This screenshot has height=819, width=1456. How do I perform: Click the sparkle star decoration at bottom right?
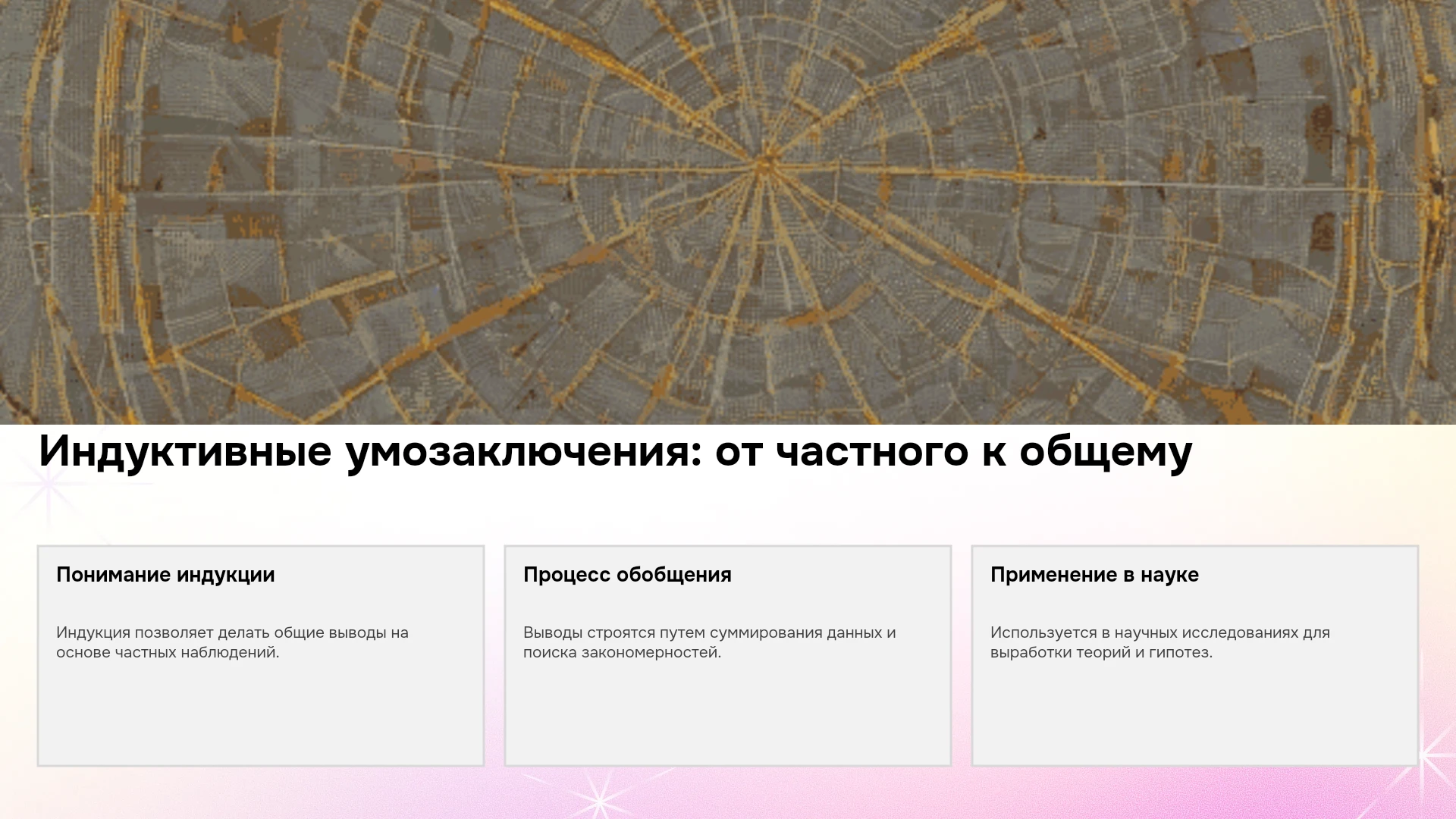(x=1426, y=755)
